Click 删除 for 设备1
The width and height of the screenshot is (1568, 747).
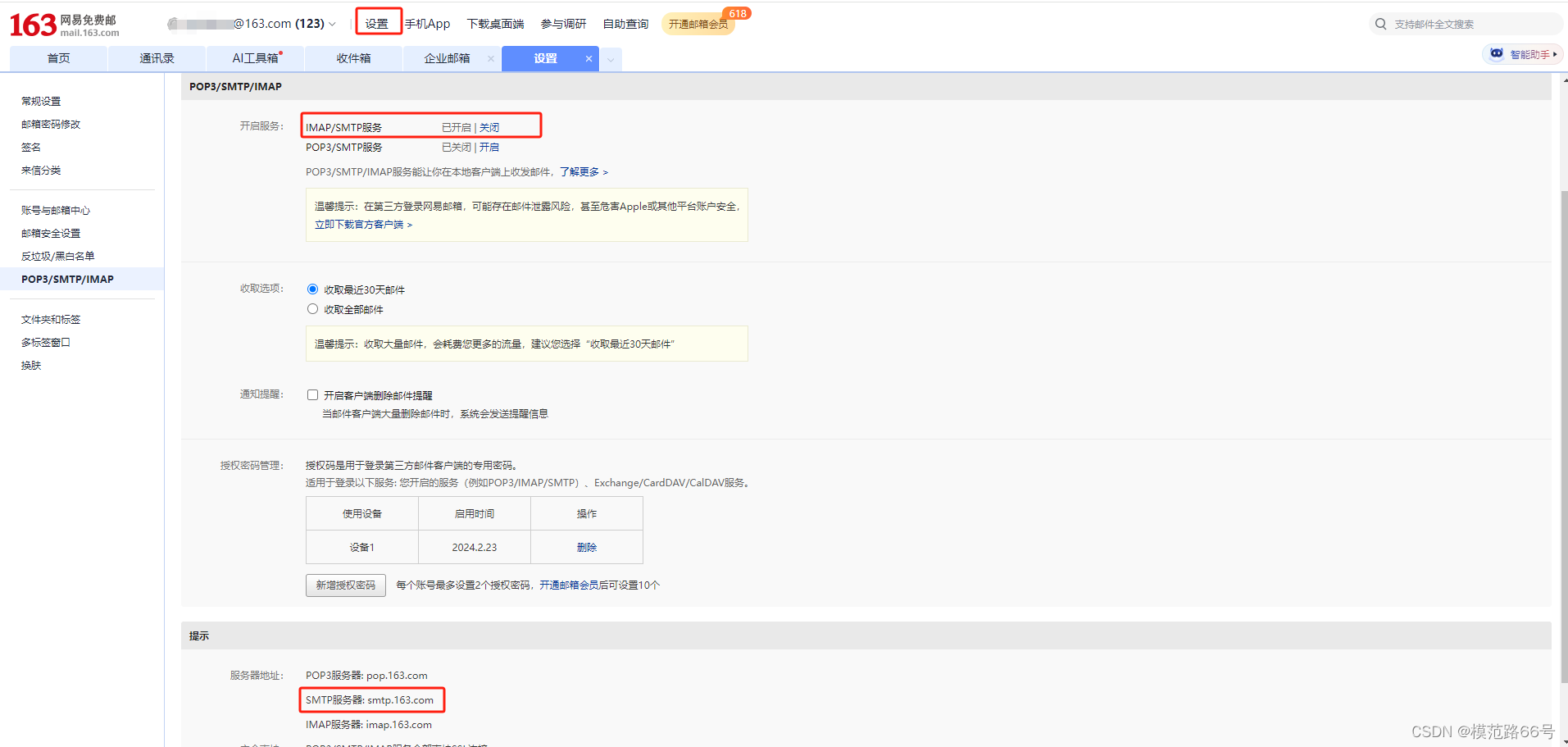point(587,548)
